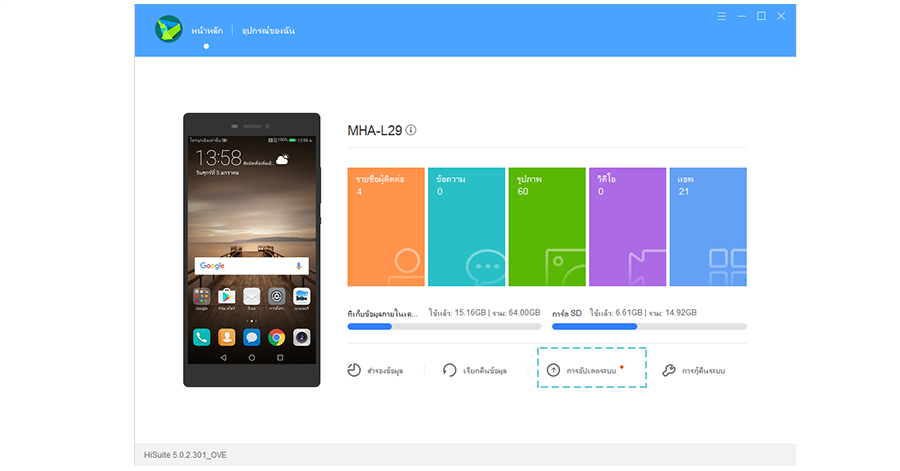The height and width of the screenshot is (471, 900).
Task: Open system recovery (การกู้คืนระบบ)
Action: point(693,370)
